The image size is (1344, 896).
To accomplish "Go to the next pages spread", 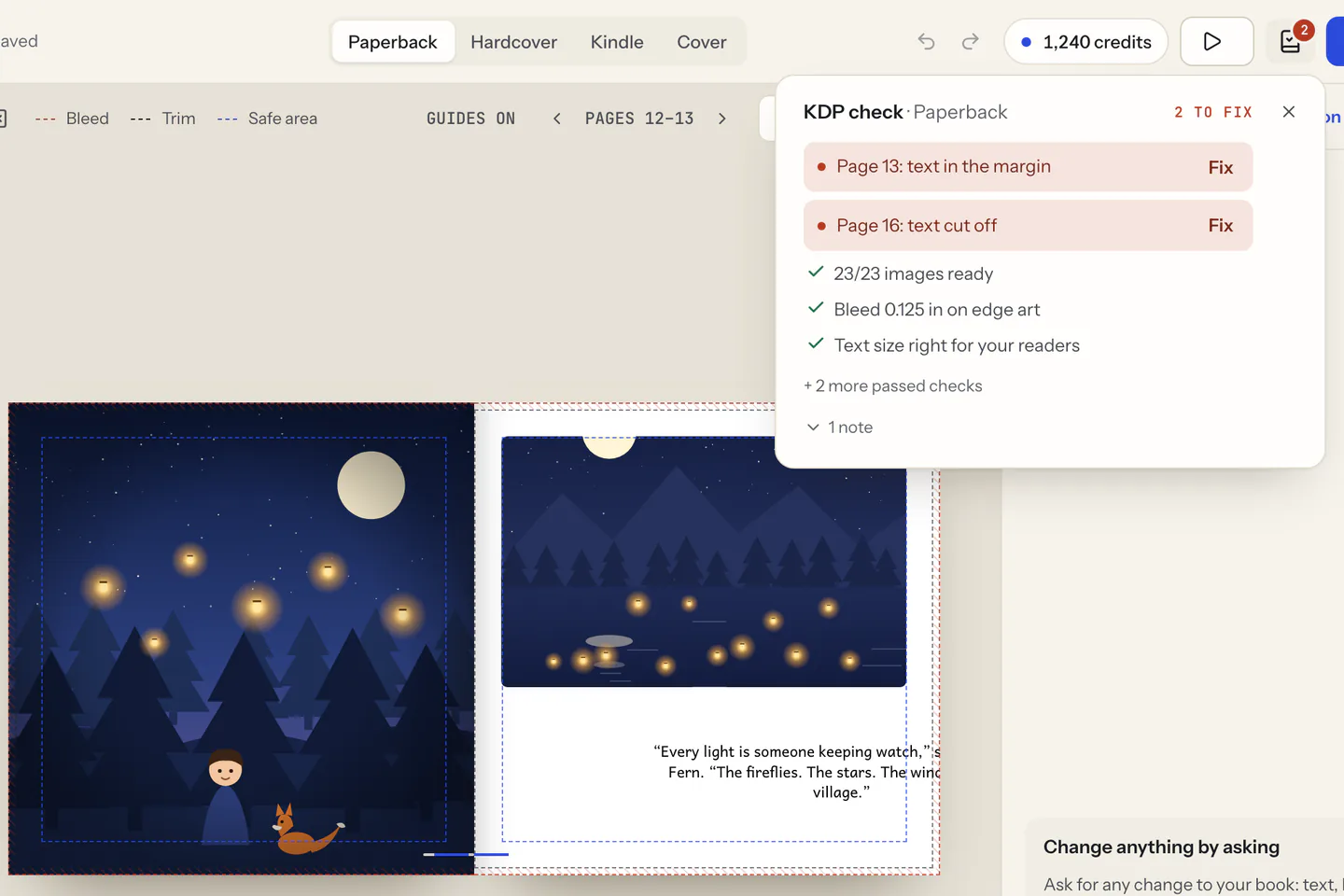I will tap(721, 119).
